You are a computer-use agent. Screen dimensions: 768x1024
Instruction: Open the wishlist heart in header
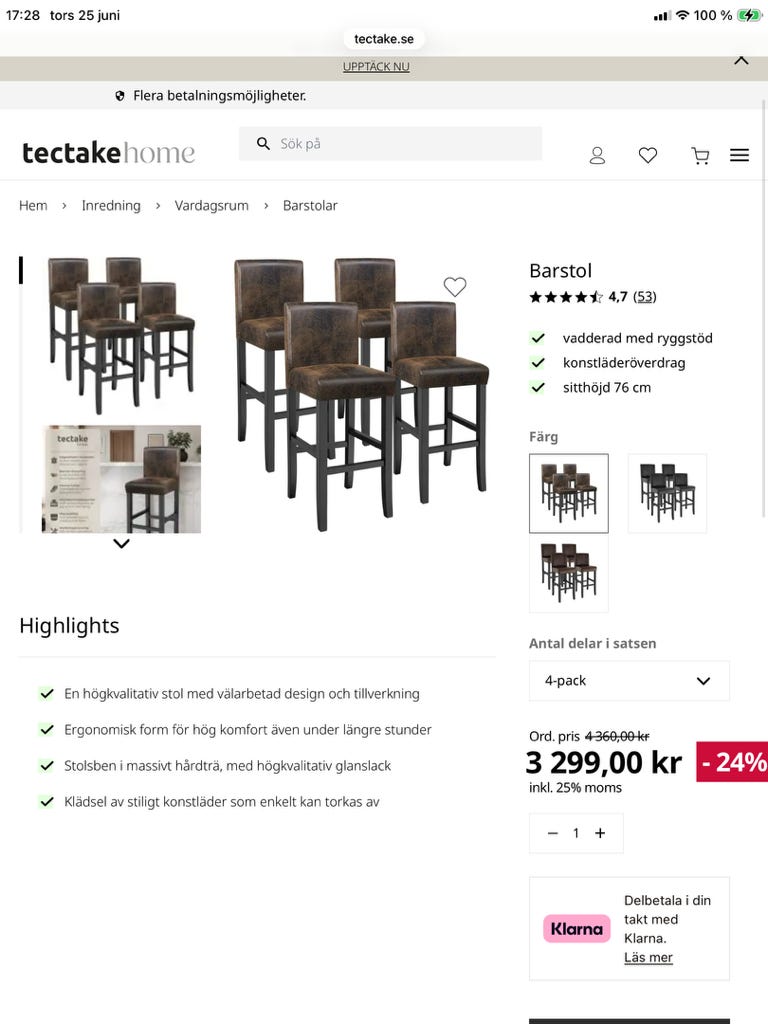(x=647, y=155)
